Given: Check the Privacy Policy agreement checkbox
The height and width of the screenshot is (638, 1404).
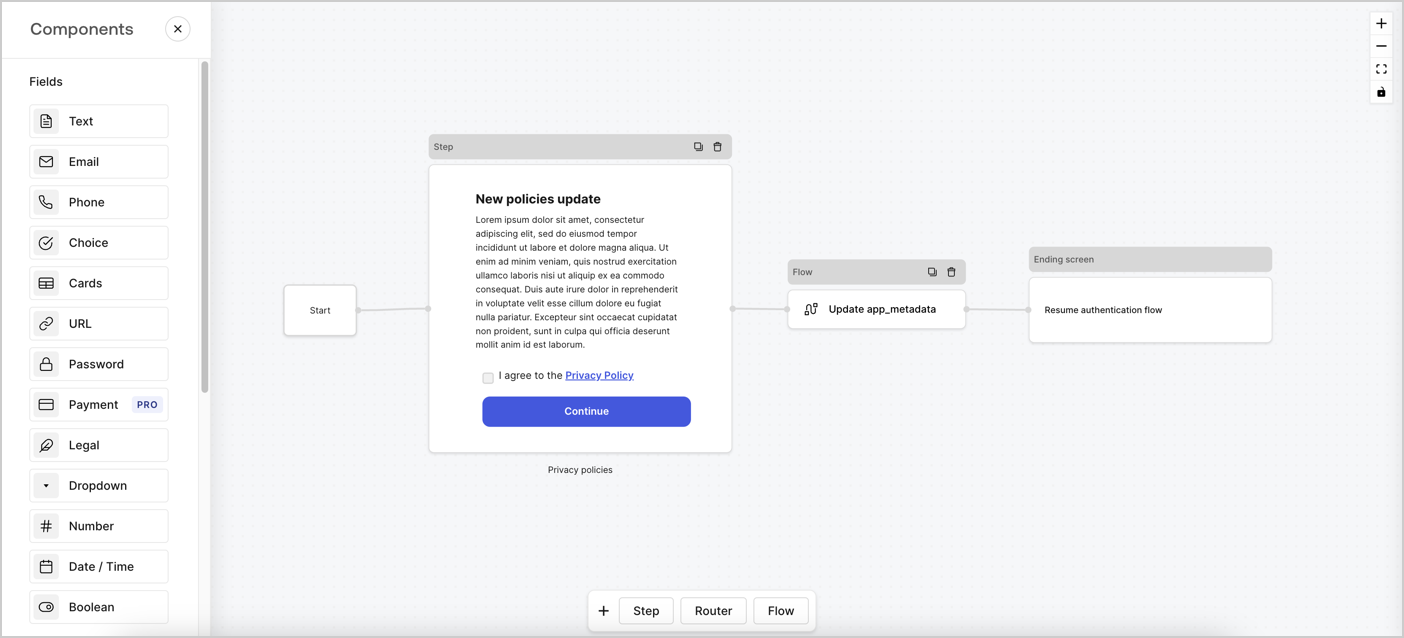Looking at the screenshot, I should [x=488, y=377].
